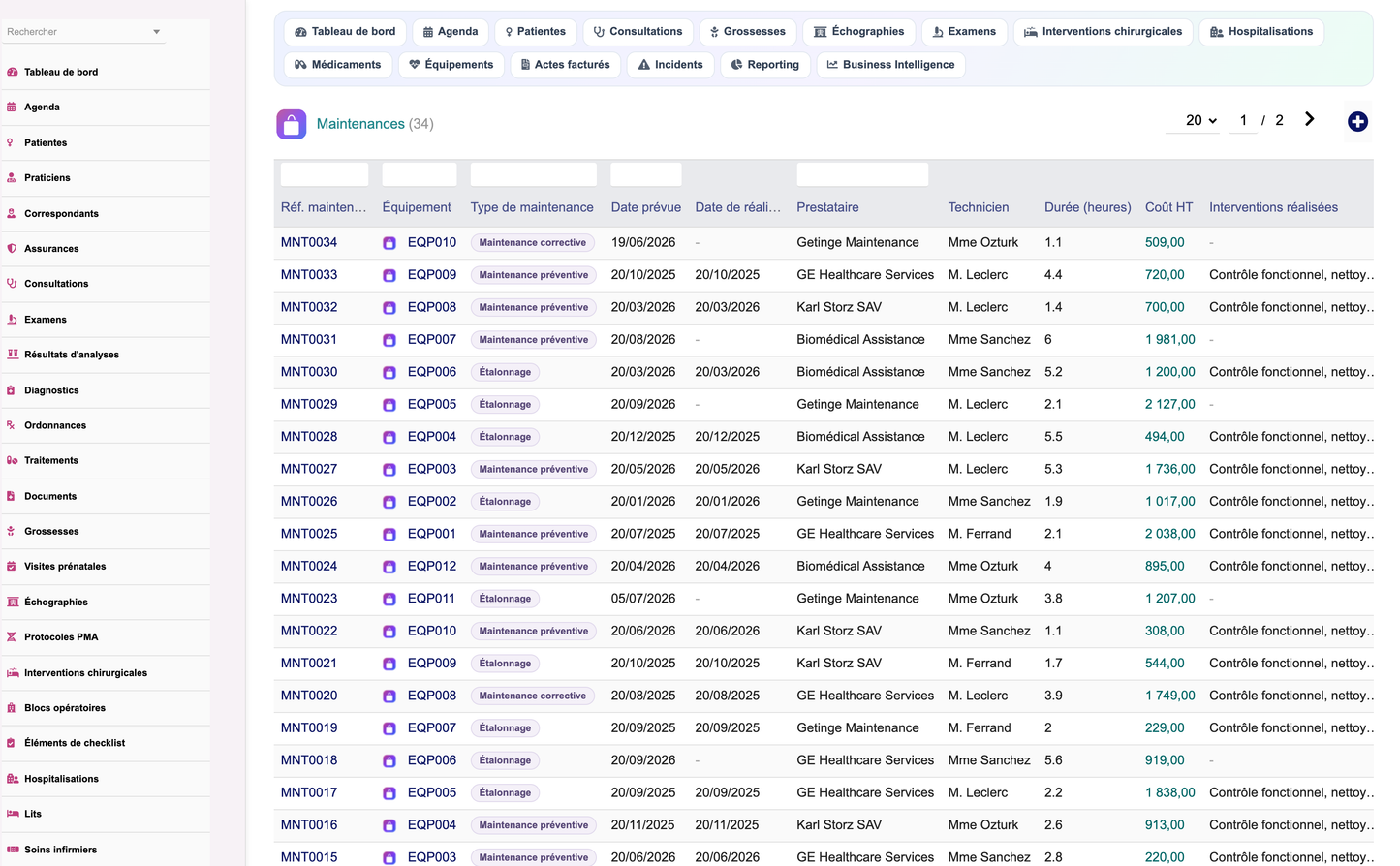Click sidebar Consultations stethoscope icon

point(12,284)
